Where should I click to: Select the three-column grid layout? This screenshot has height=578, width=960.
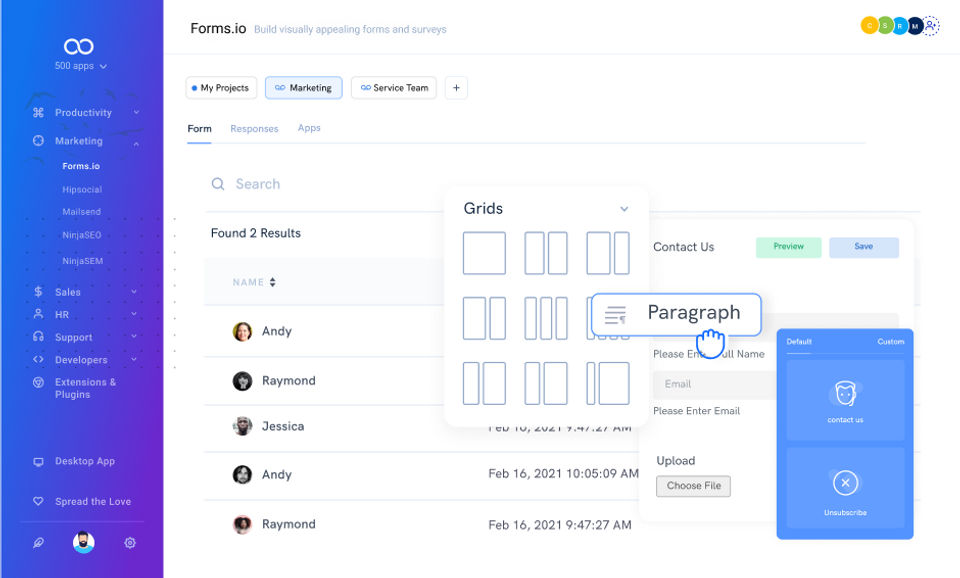[546, 318]
